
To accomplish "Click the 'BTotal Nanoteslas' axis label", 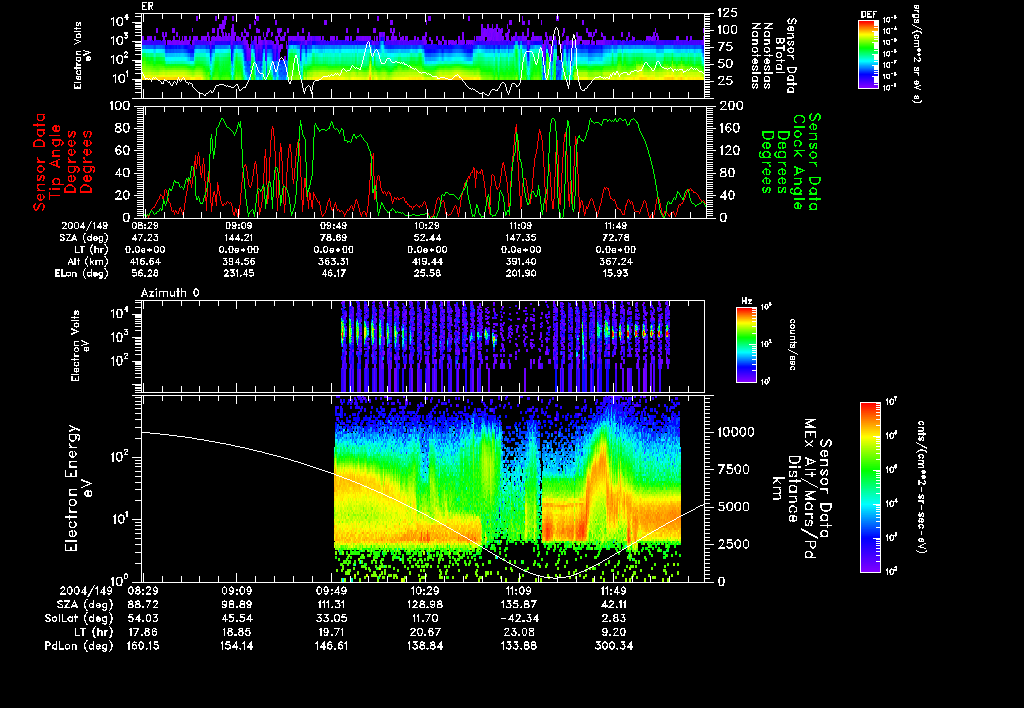I will point(774,54).
